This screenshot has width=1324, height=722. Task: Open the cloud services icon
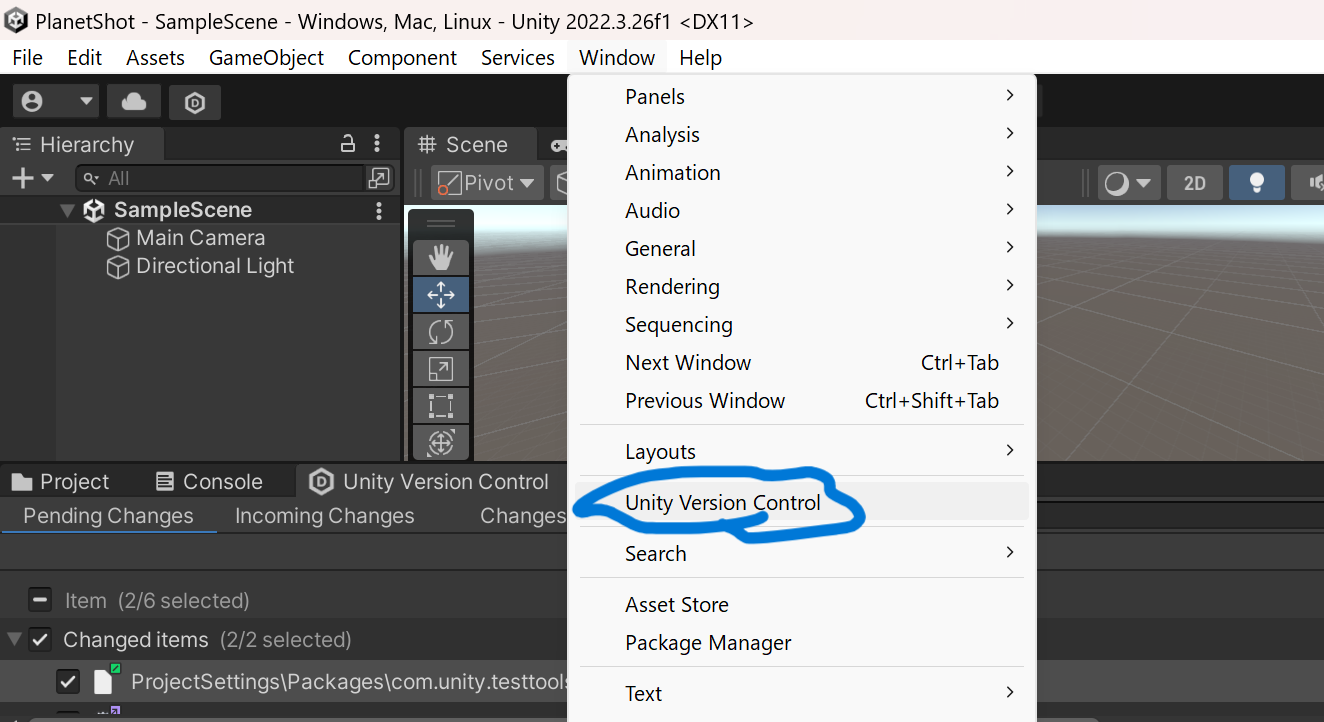click(134, 101)
